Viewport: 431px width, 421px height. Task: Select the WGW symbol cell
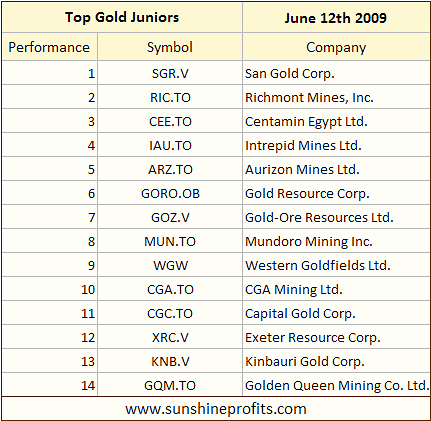click(x=170, y=265)
